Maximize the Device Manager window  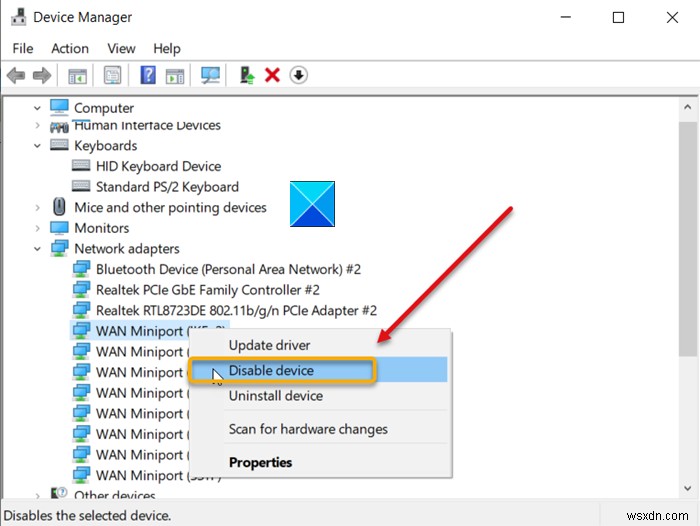coord(618,17)
